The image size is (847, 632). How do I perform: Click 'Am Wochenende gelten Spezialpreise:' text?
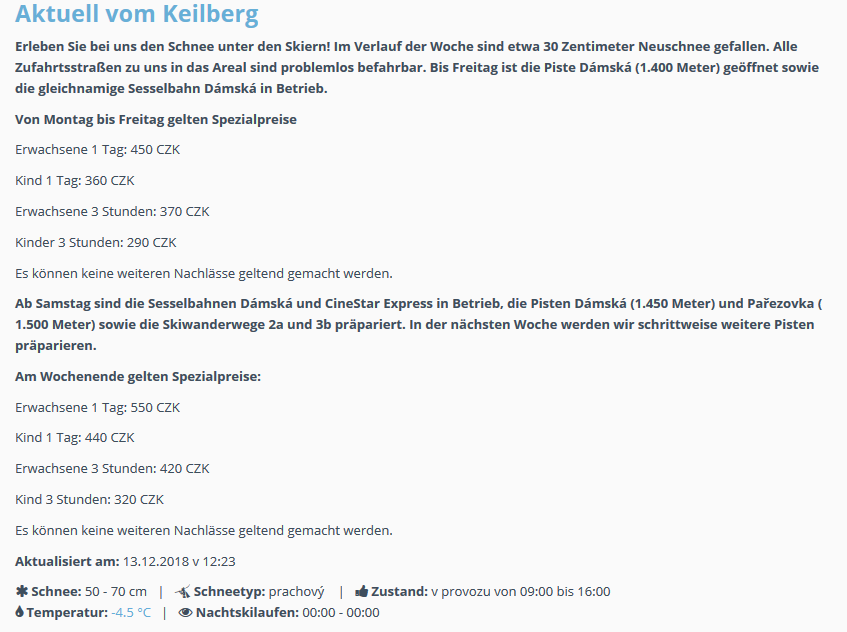tap(138, 376)
